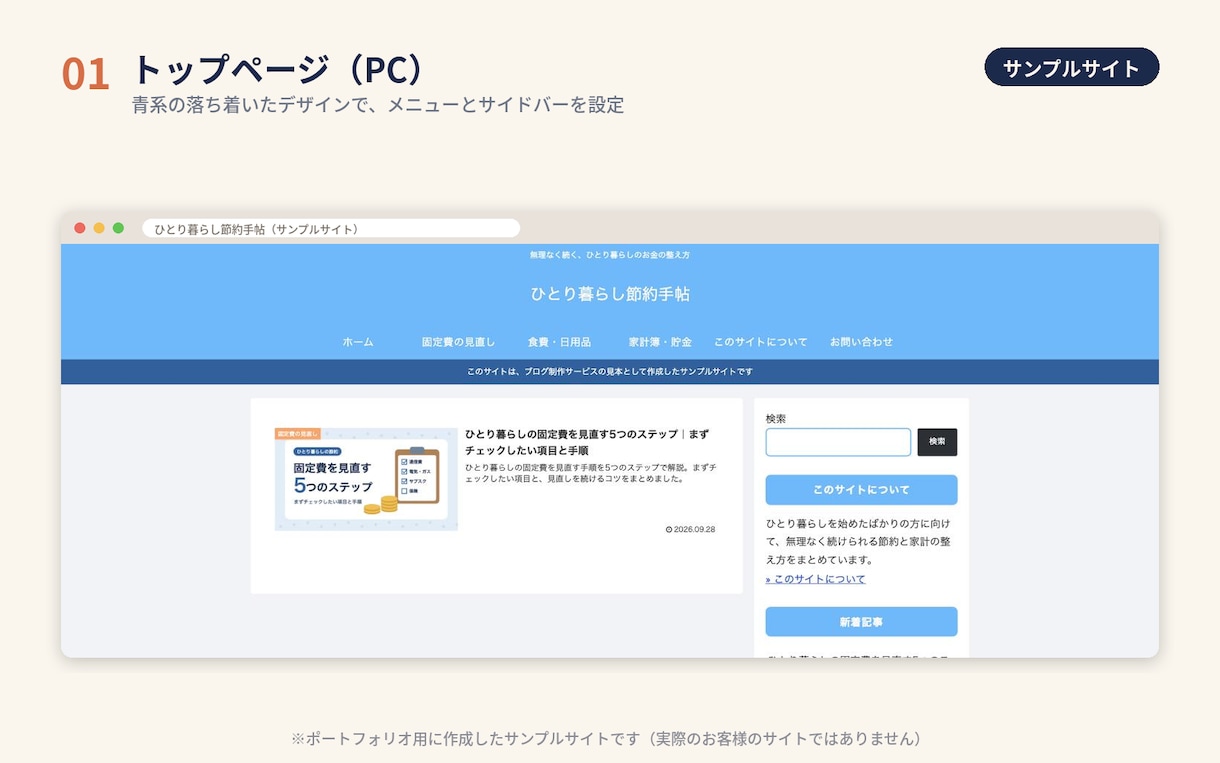Click the orange 固定費の見直し category label

pyautogui.click(x=298, y=434)
